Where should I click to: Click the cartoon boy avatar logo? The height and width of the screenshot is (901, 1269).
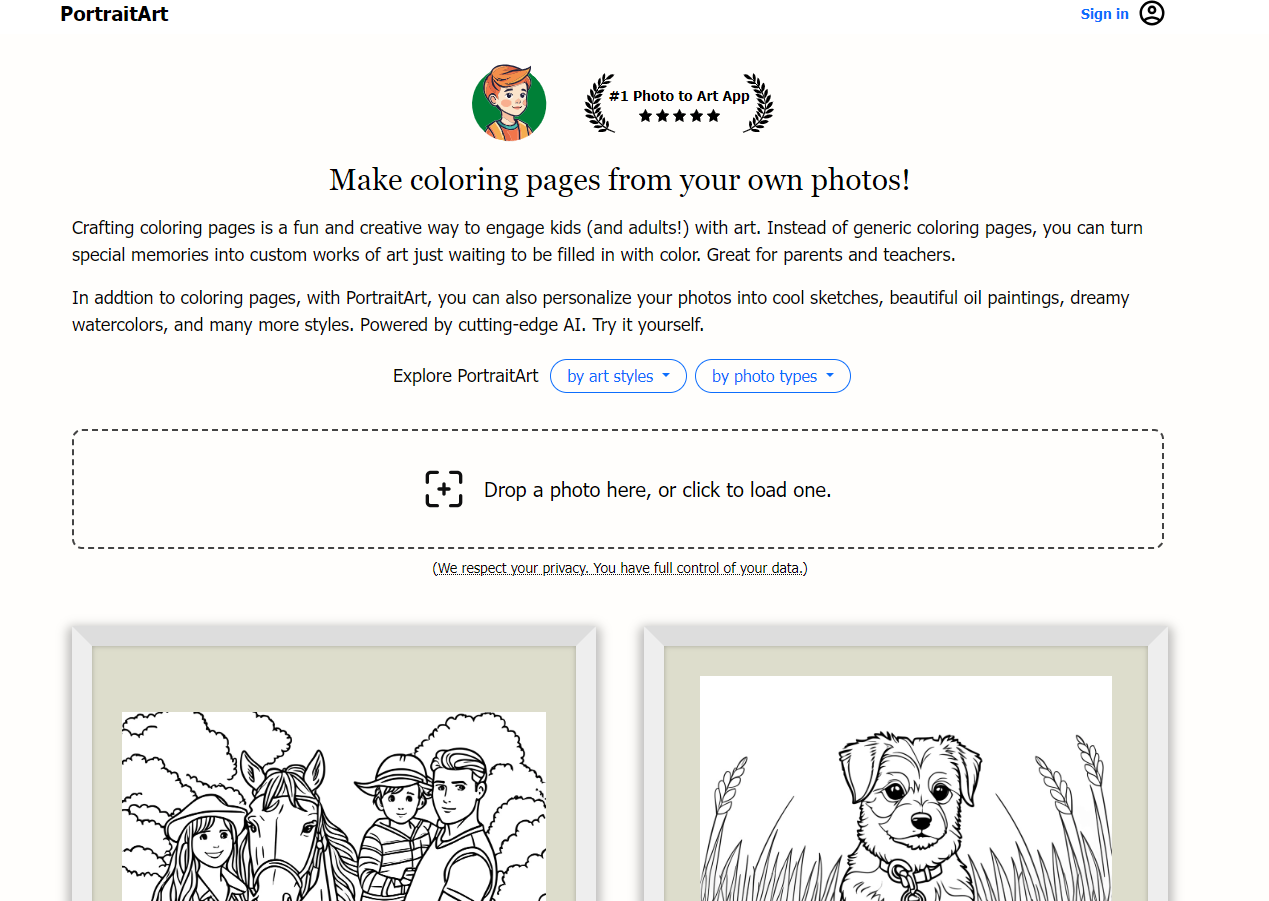[509, 103]
